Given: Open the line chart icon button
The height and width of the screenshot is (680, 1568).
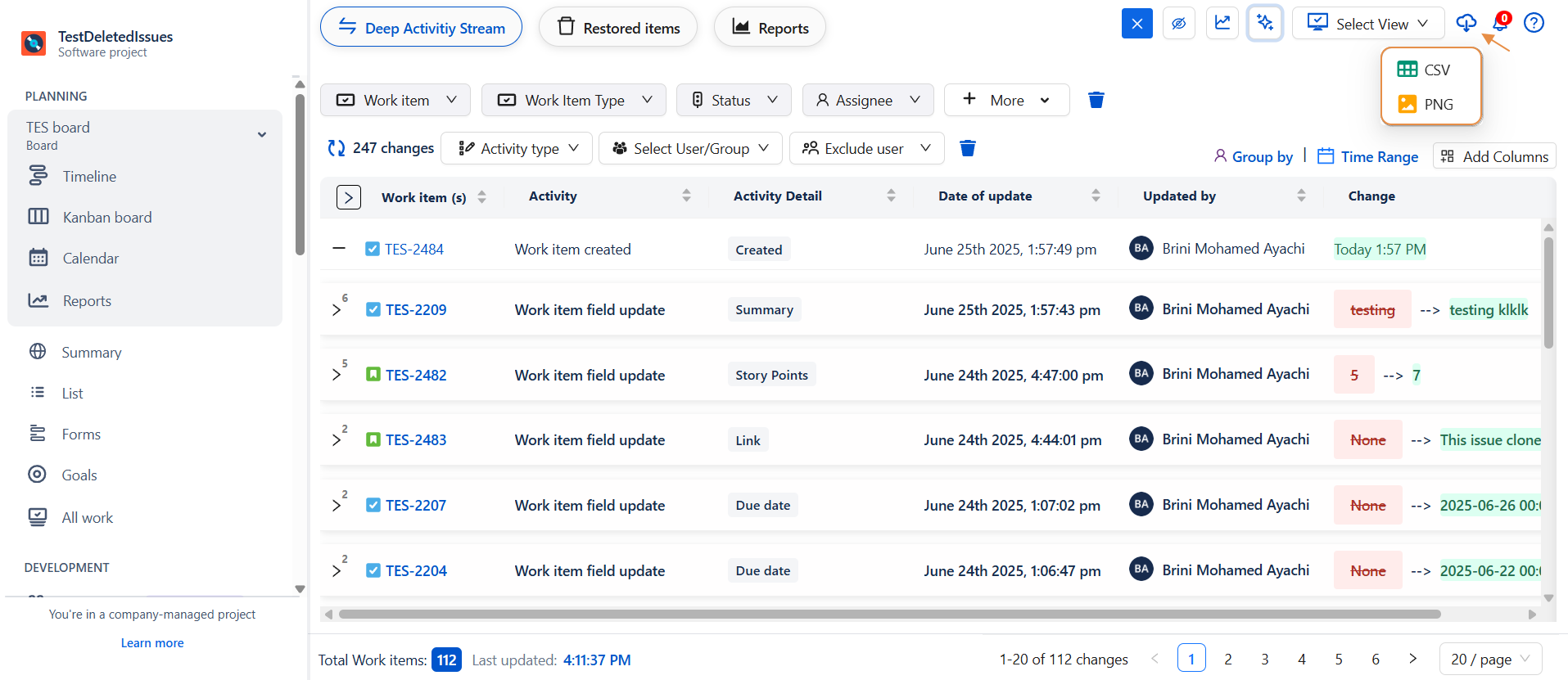Looking at the screenshot, I should (x=1222, y=23).
